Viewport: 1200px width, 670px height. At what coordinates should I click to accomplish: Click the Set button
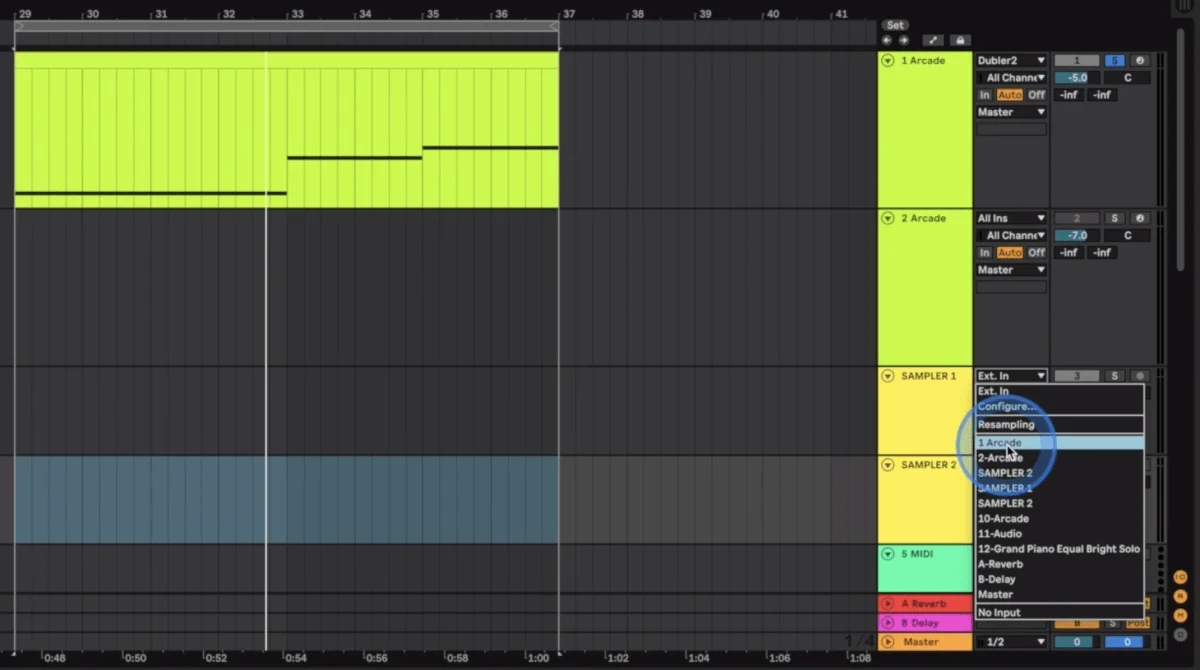point(895,25)
